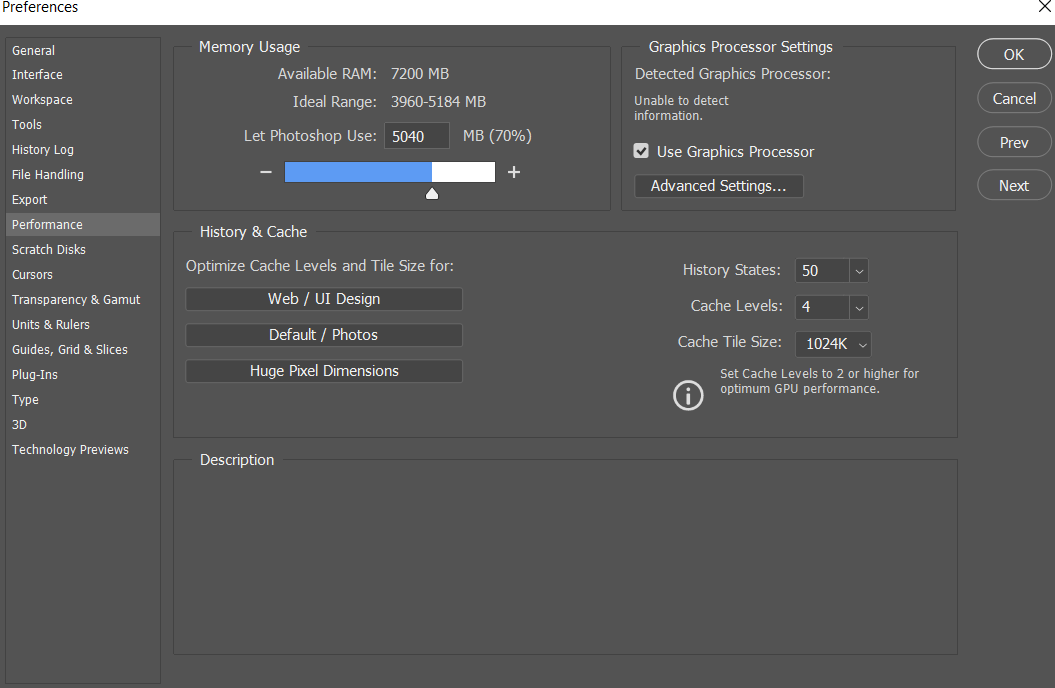Disable Use Graphics Processor
Viewport: 1055px width, 688px height.
[641, 152]
